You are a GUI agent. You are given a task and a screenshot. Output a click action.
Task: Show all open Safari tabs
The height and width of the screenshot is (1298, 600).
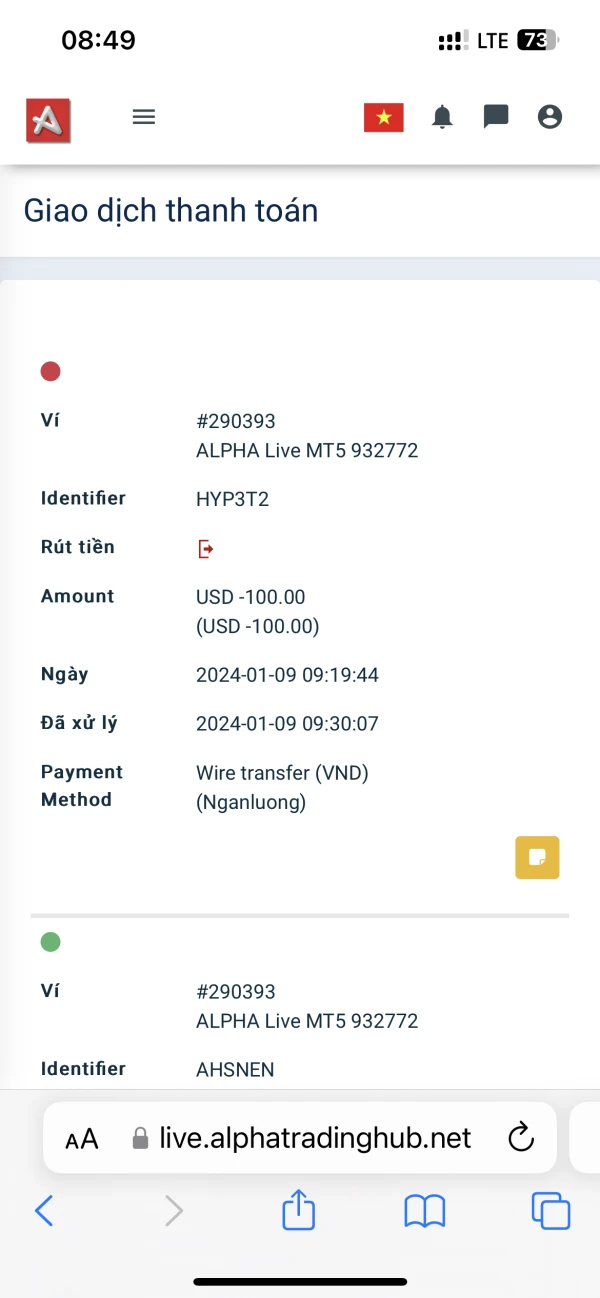coord(550,1212)
